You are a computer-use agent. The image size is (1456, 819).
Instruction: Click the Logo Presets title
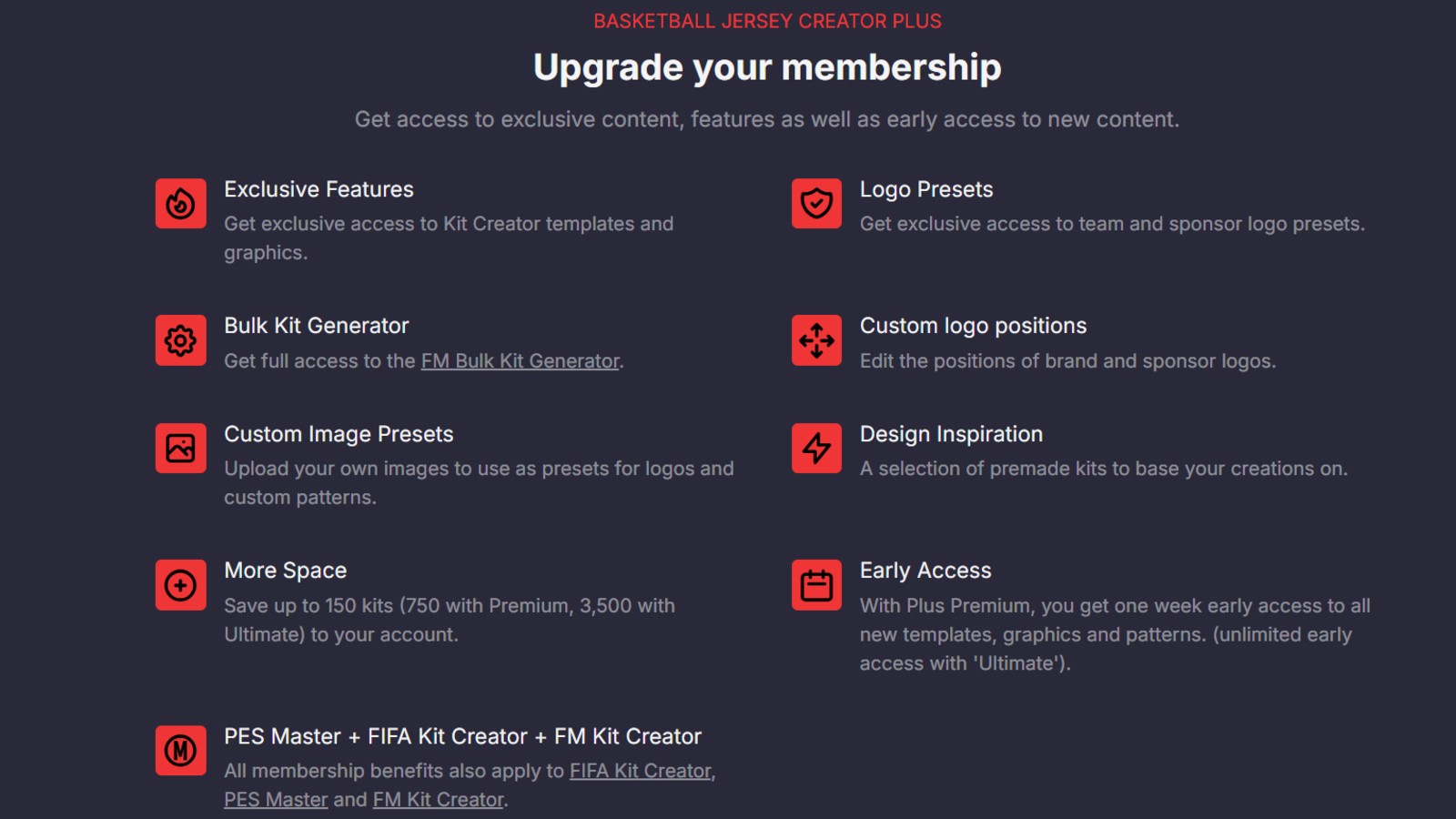tap(926, 189)
